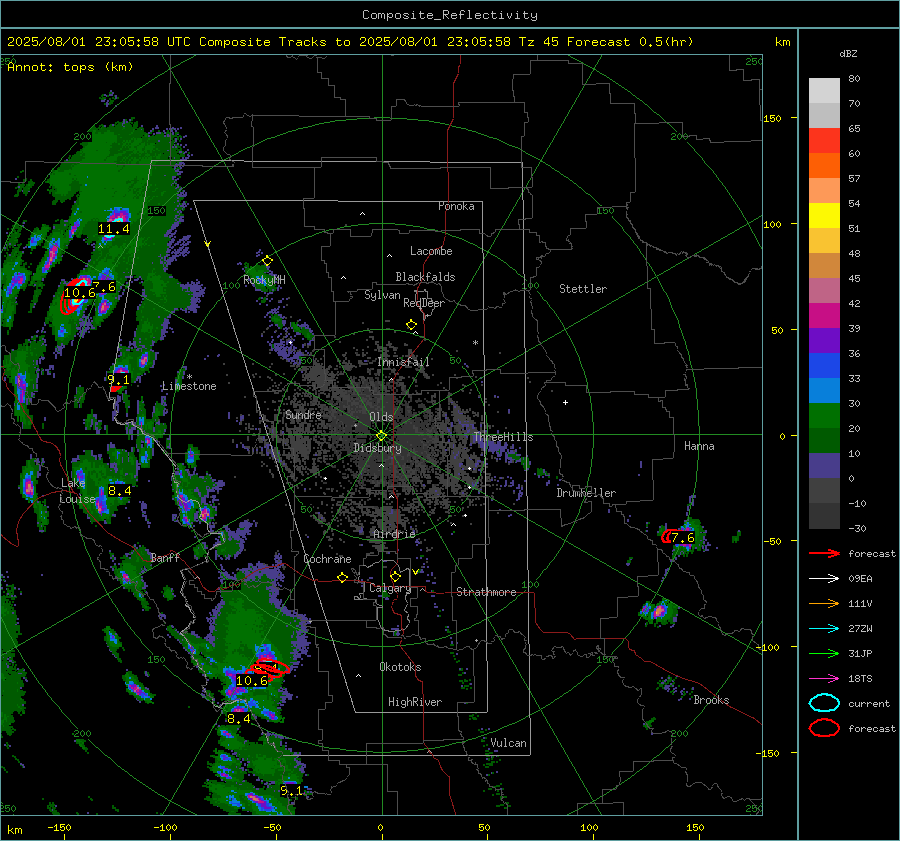Image resolution: width=900 pixels, height=841 pixels.
Task: Click the 7.6 storm top label southeast of Hanna
Action: tap(682, 538)
